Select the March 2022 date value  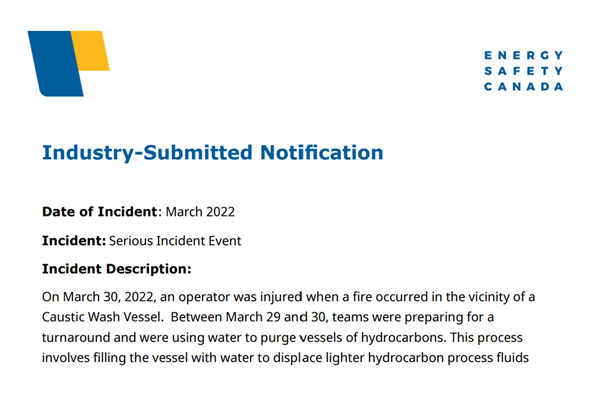pos(200,212)
